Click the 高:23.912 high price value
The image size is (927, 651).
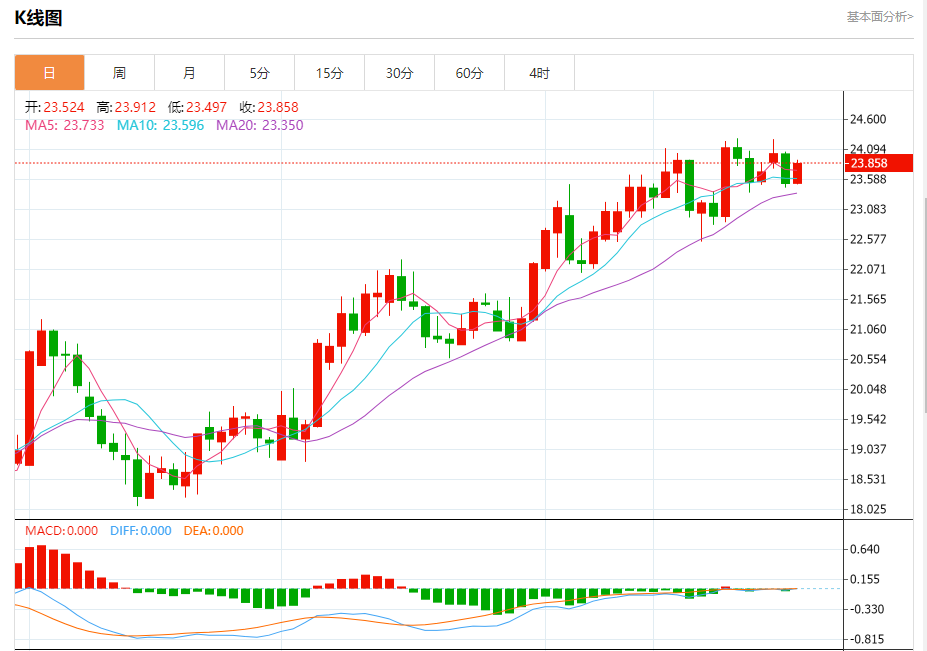126,107
